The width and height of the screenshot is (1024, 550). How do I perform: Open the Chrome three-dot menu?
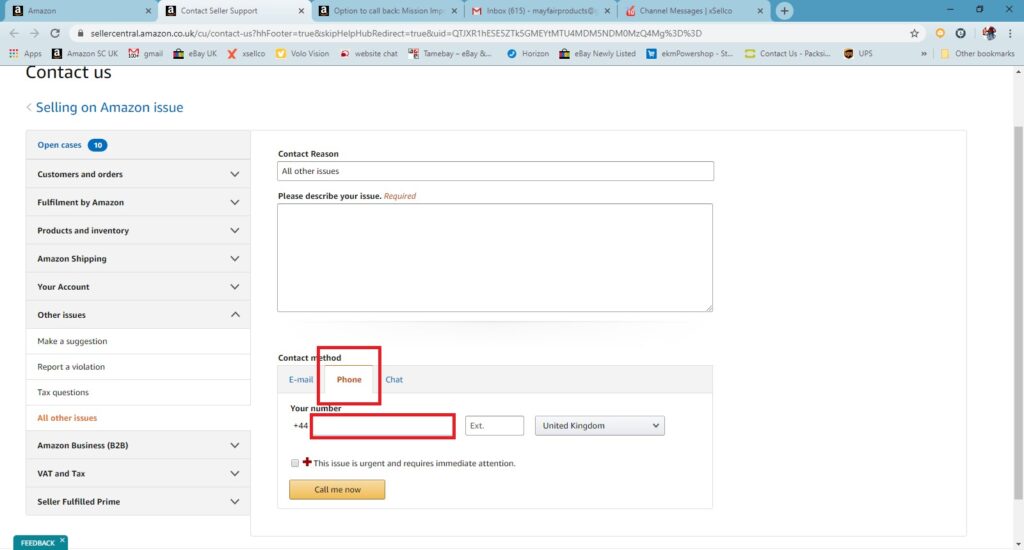tap(1010, 33)
